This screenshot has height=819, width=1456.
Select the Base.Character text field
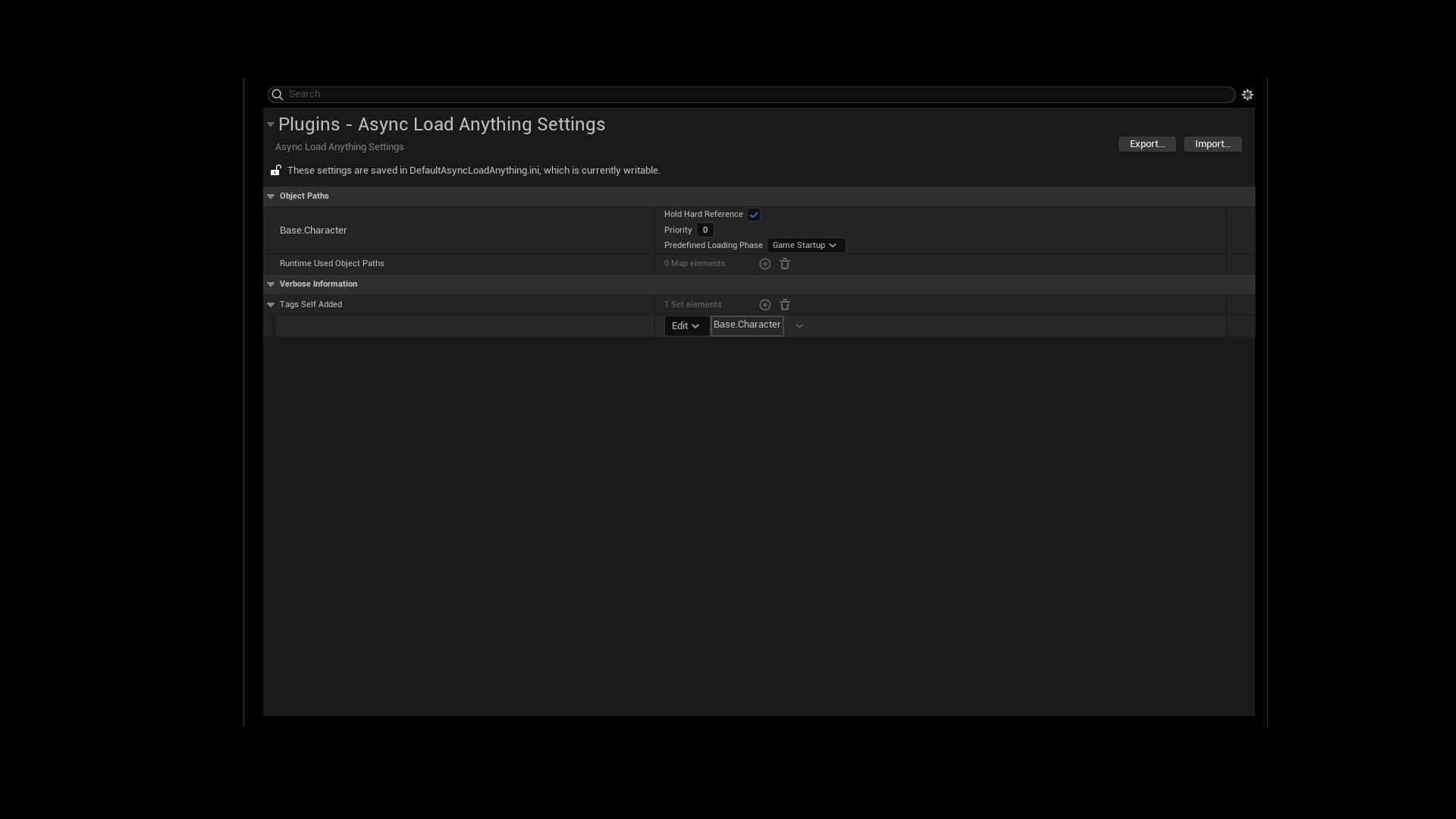point(746,325)
